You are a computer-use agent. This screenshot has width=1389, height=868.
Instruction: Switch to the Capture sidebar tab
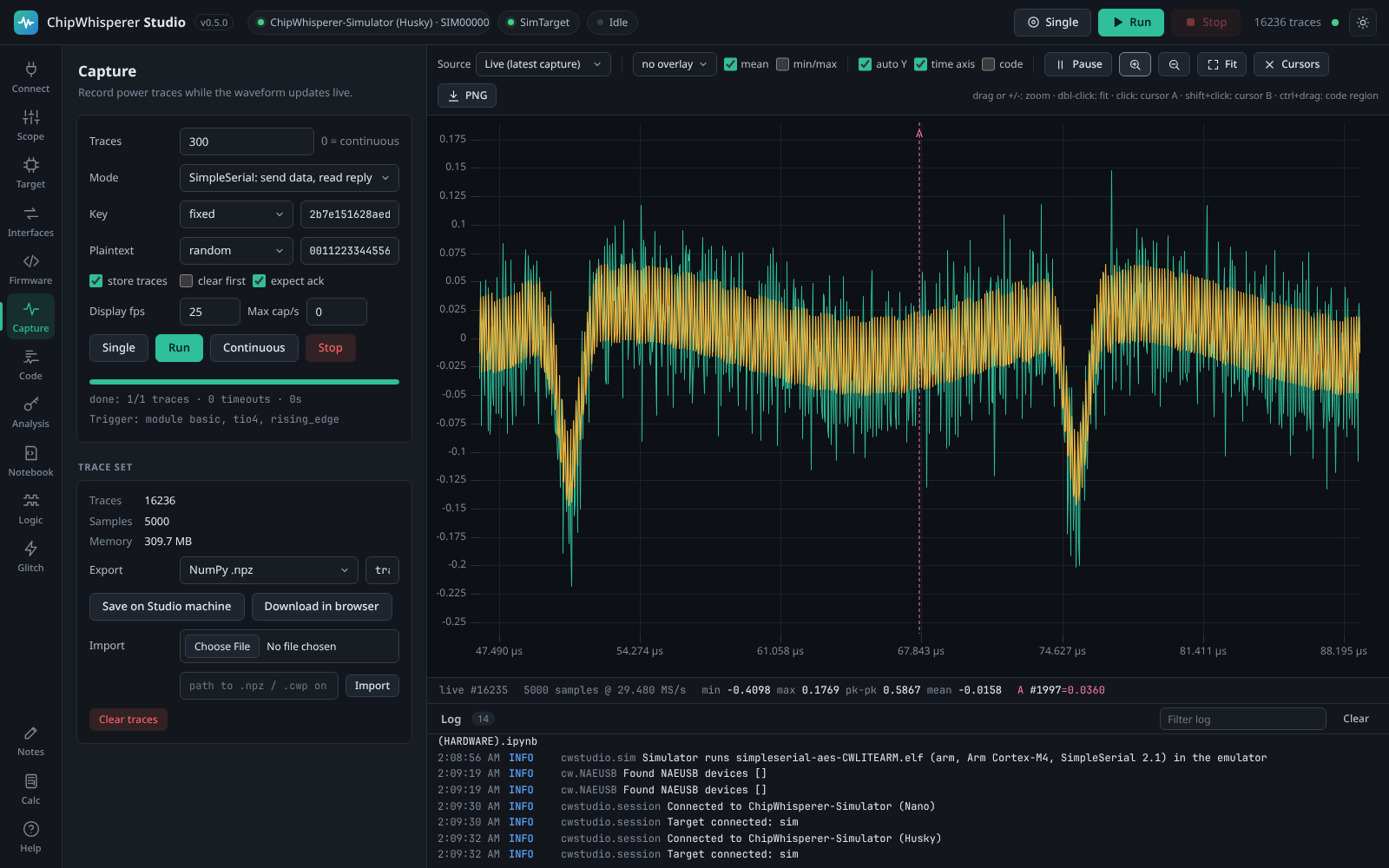pyautogui.click(x=30, y=317)
